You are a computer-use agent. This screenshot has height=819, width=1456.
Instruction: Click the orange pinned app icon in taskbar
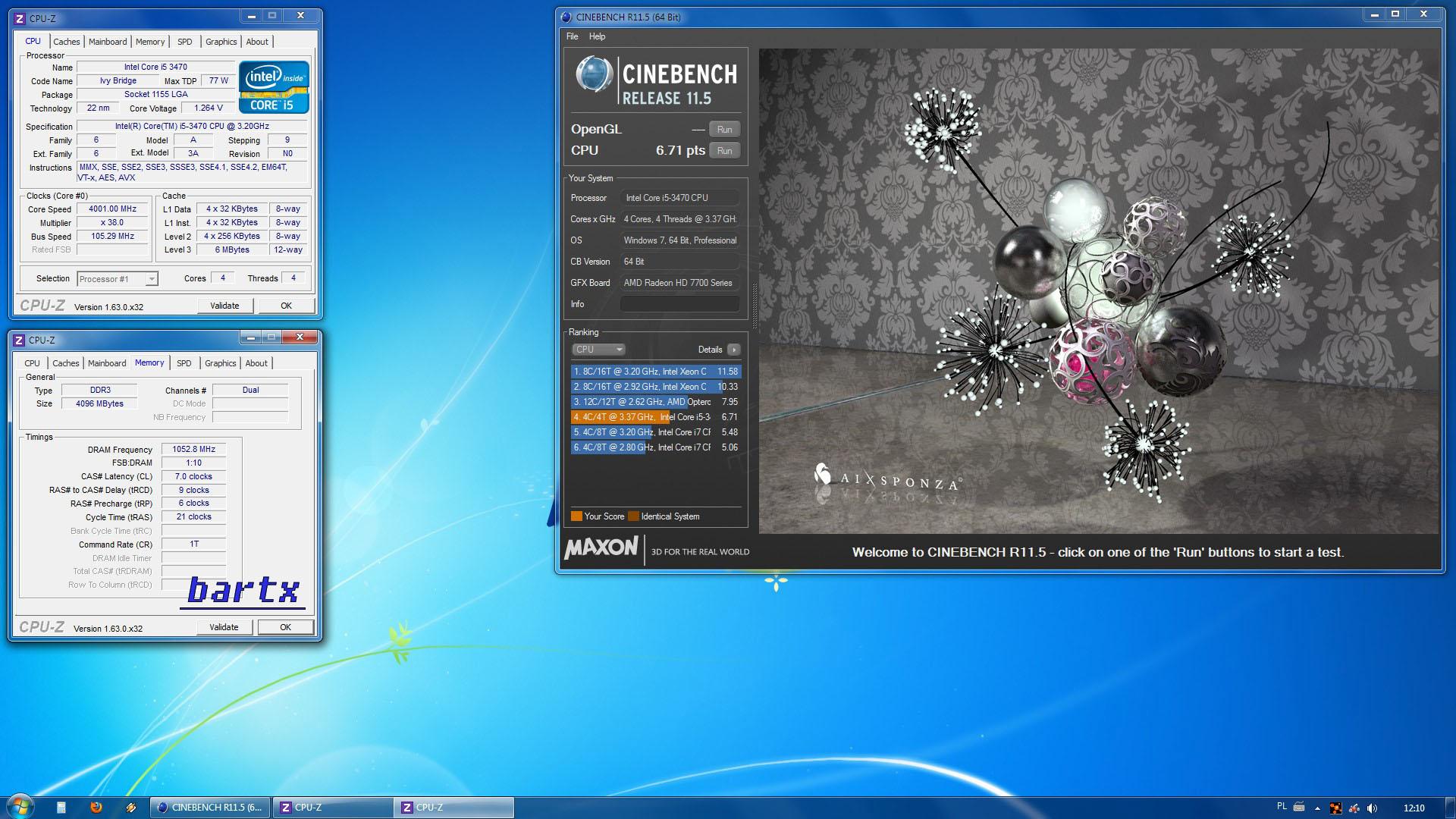(131, 808)
